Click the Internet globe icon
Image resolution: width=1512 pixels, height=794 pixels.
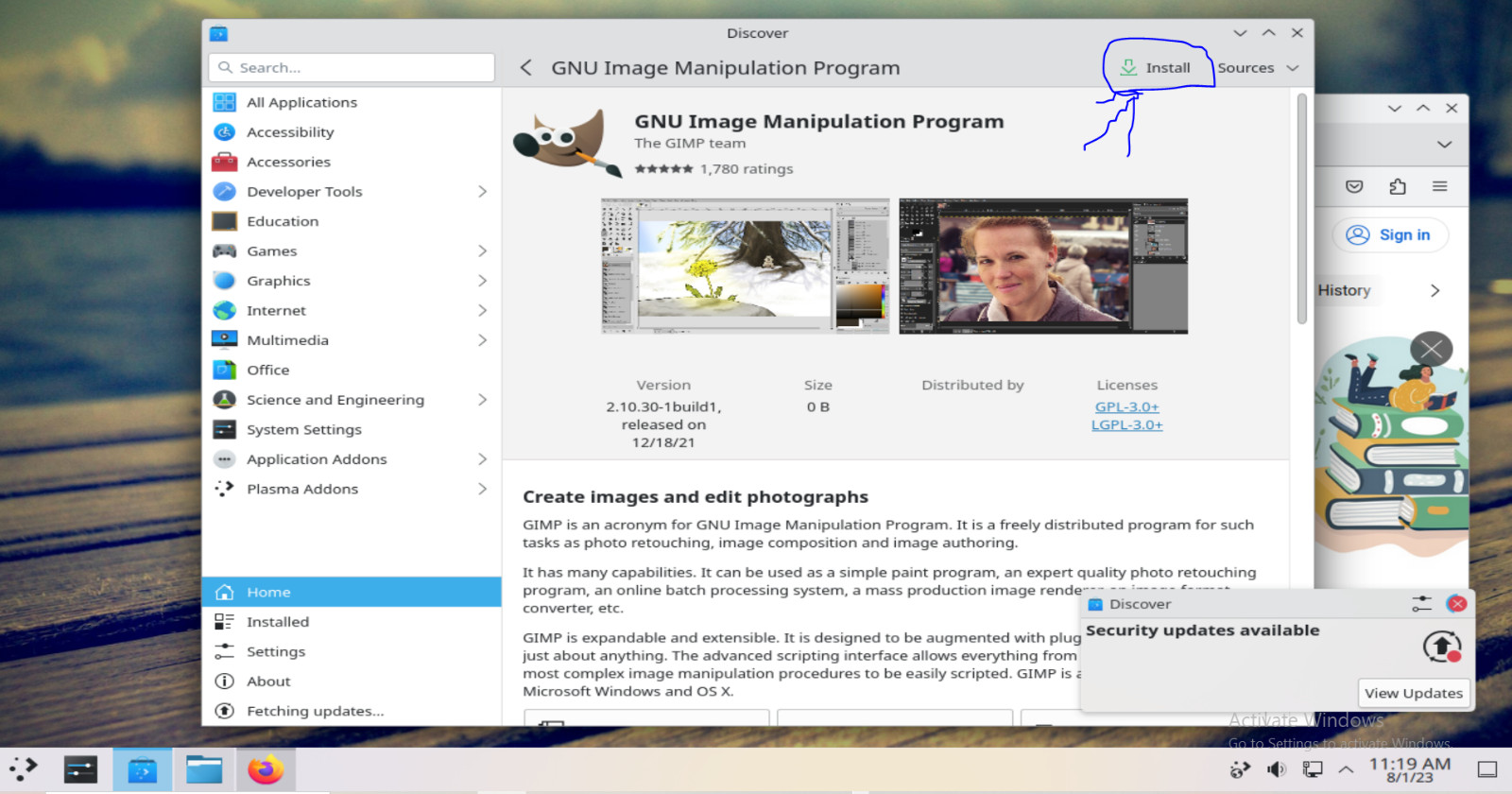tap(224, 311)
